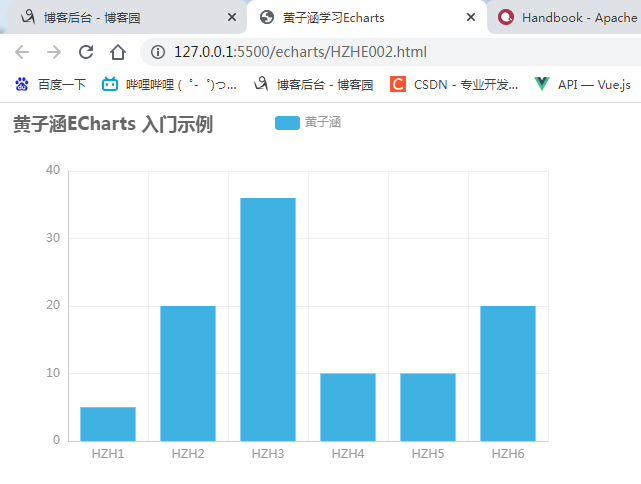Click the 博客园 bookmark favicon
Screen dimensions: 641x484
point(261,84)
